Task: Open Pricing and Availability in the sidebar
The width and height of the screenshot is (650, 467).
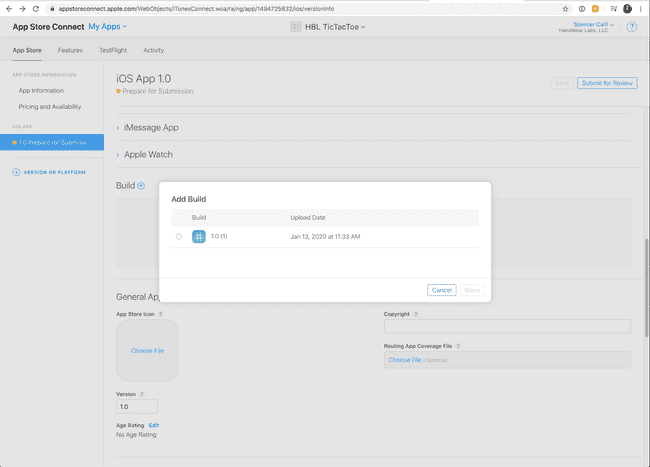Action: pyautogui.click(x=50, y=106)
